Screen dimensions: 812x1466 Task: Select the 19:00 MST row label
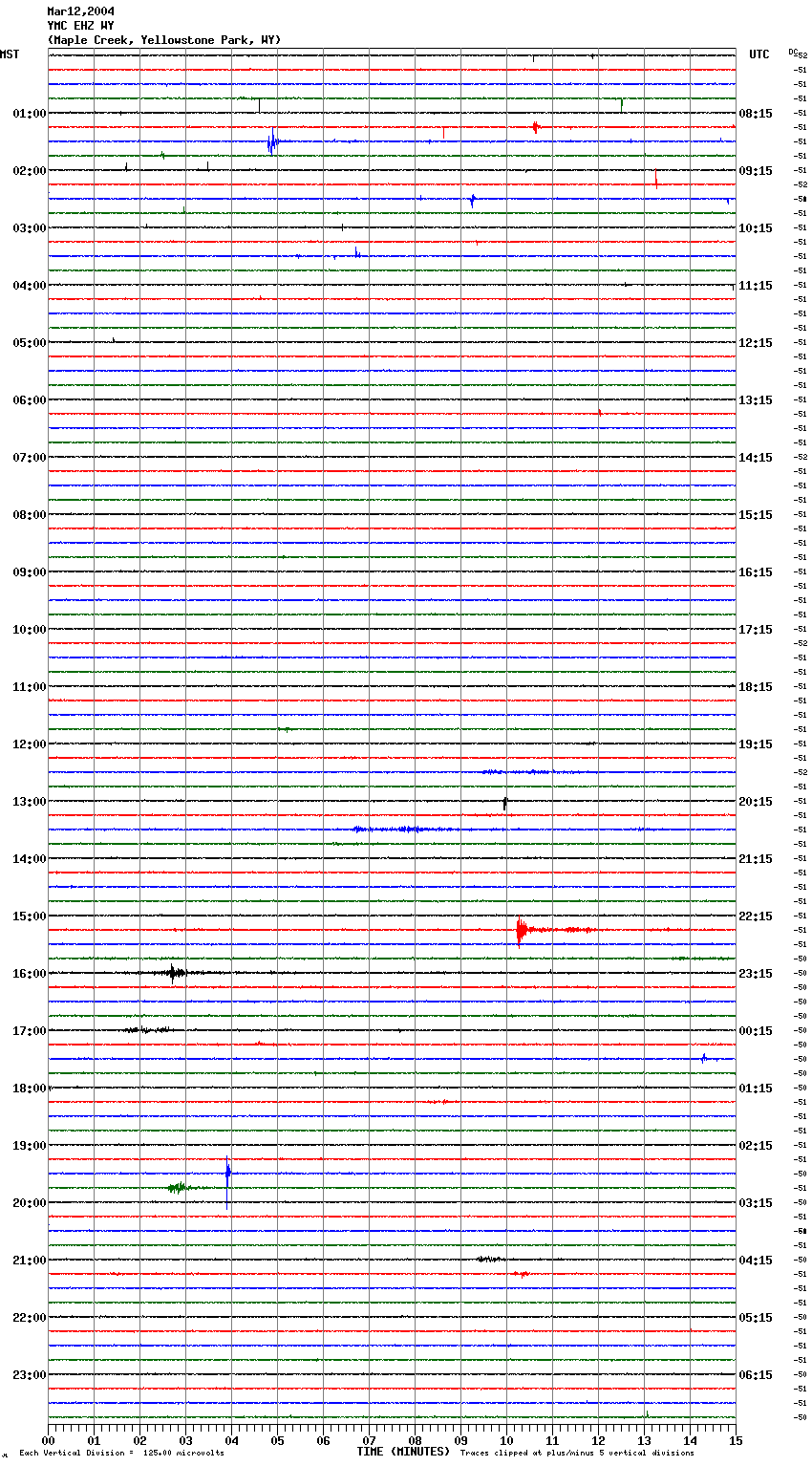(x=30, y=1146)
